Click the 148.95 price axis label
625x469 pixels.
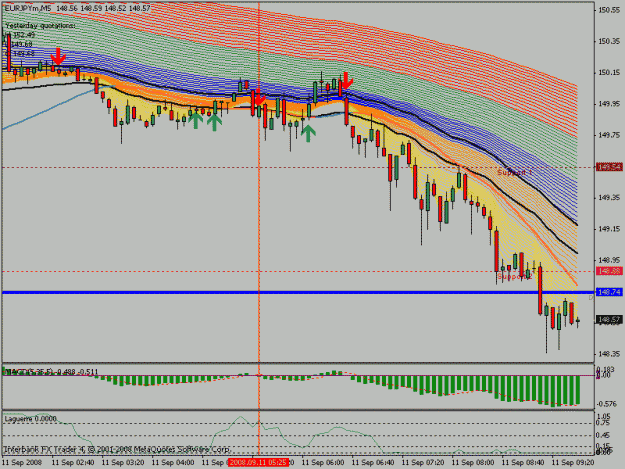click(x=609, y=260)
